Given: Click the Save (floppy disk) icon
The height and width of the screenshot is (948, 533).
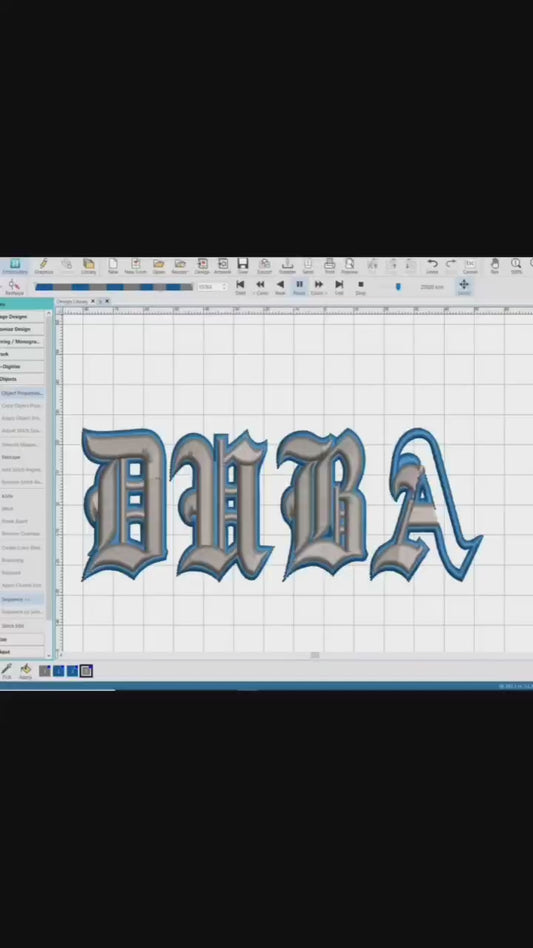Looking at the screenshot, I should [x=243, y=266].
